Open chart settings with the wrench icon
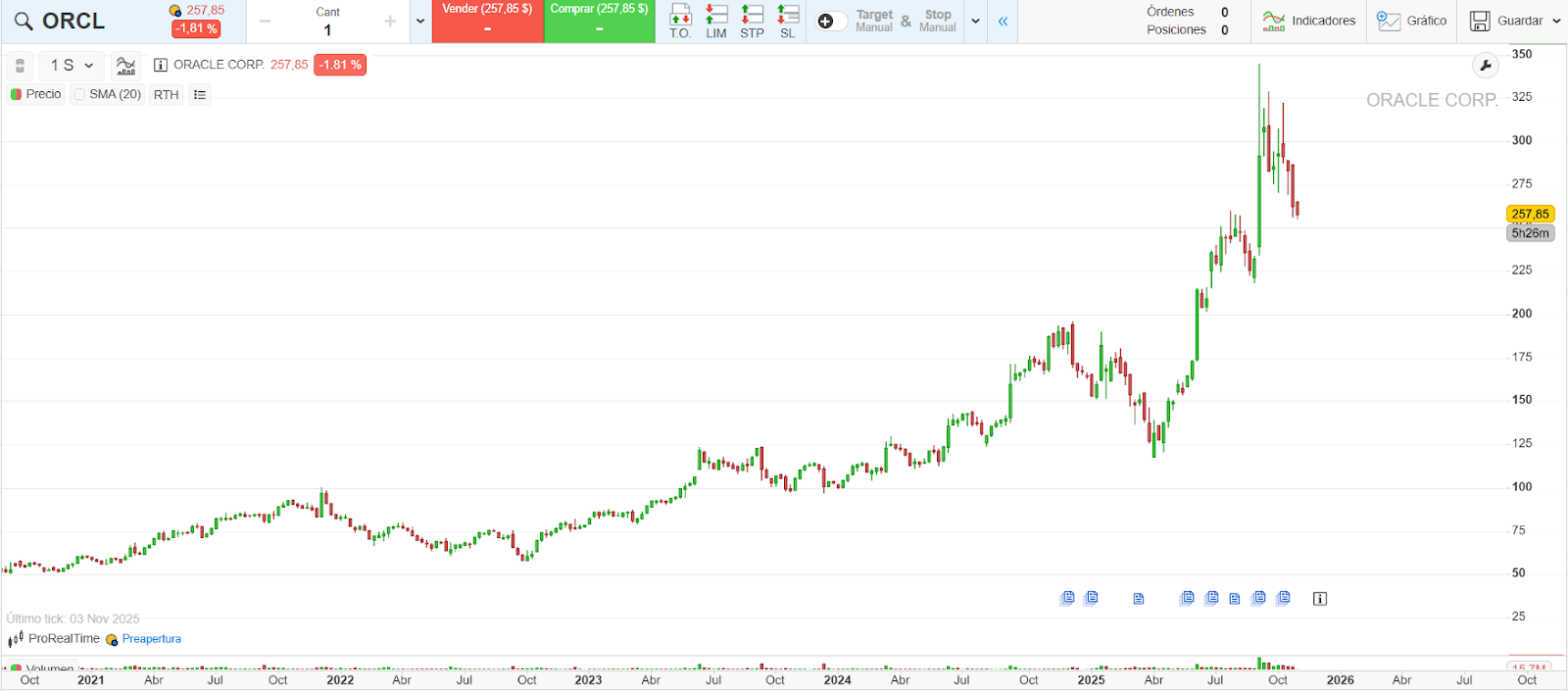The width and height of the screenshot is (1568, 691). tap(1486, 66)
